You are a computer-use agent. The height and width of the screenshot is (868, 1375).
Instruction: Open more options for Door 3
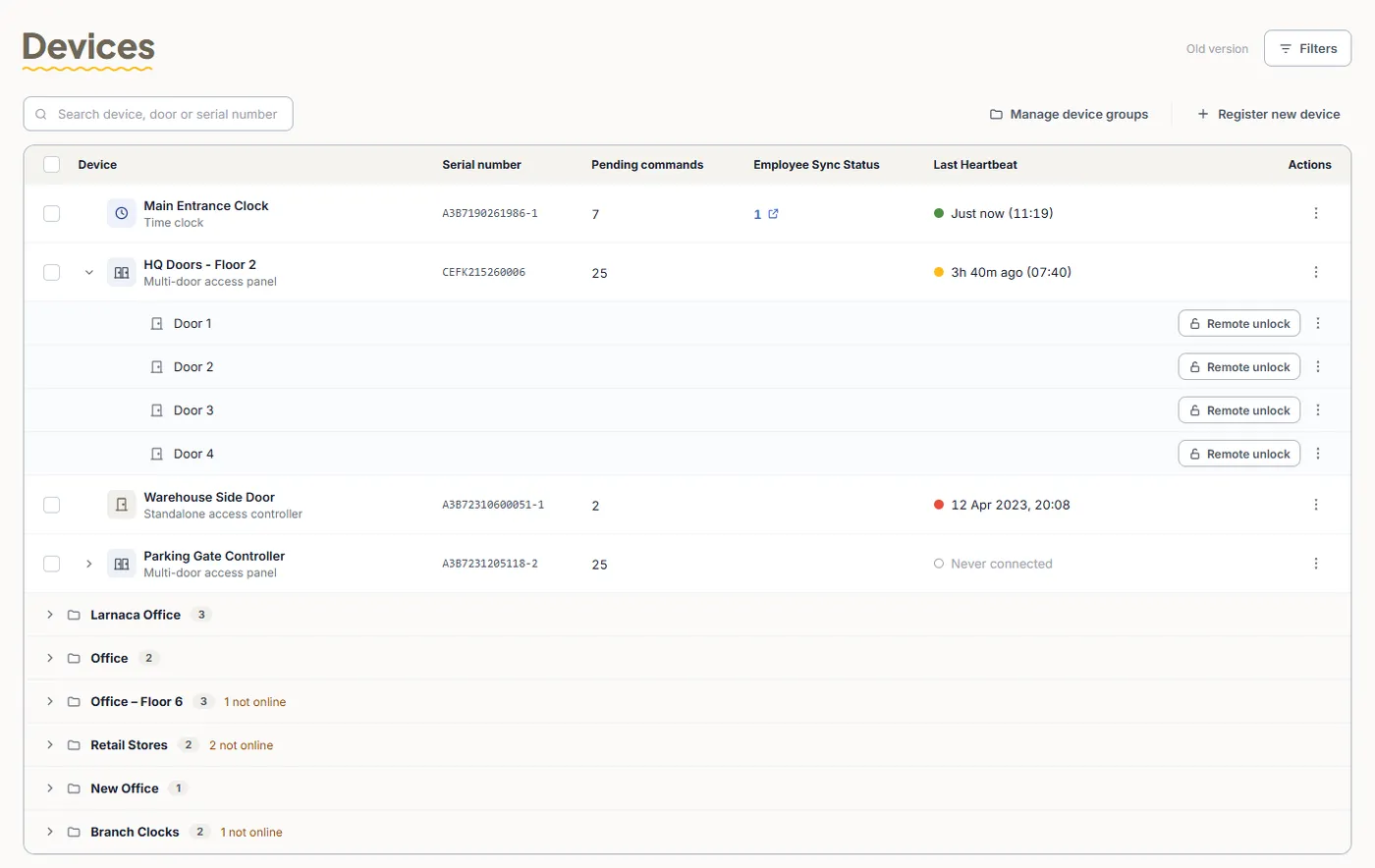click(1318, 410)
